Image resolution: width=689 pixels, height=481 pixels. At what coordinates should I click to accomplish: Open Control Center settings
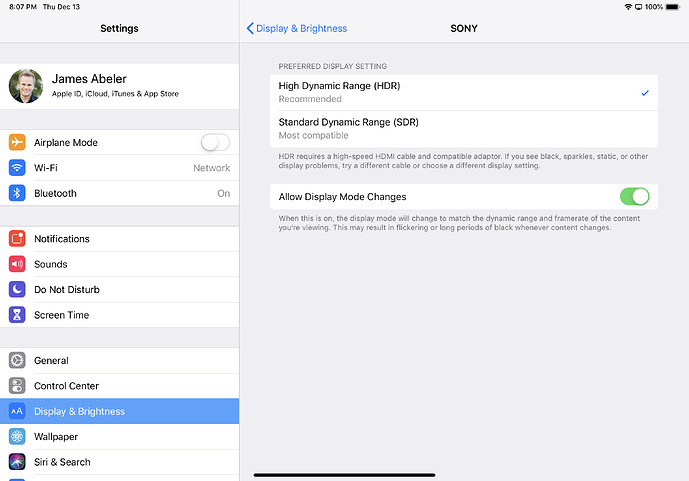coord(120,386)
